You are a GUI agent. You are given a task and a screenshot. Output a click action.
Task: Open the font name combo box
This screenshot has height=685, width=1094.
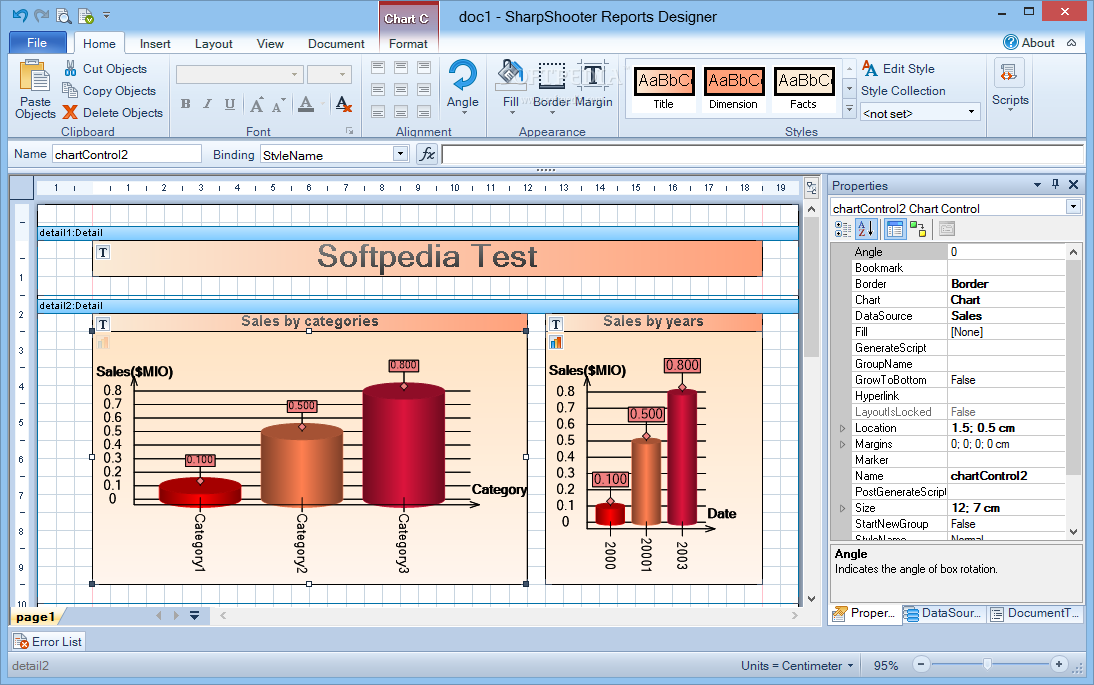click(x=239, y=74)
